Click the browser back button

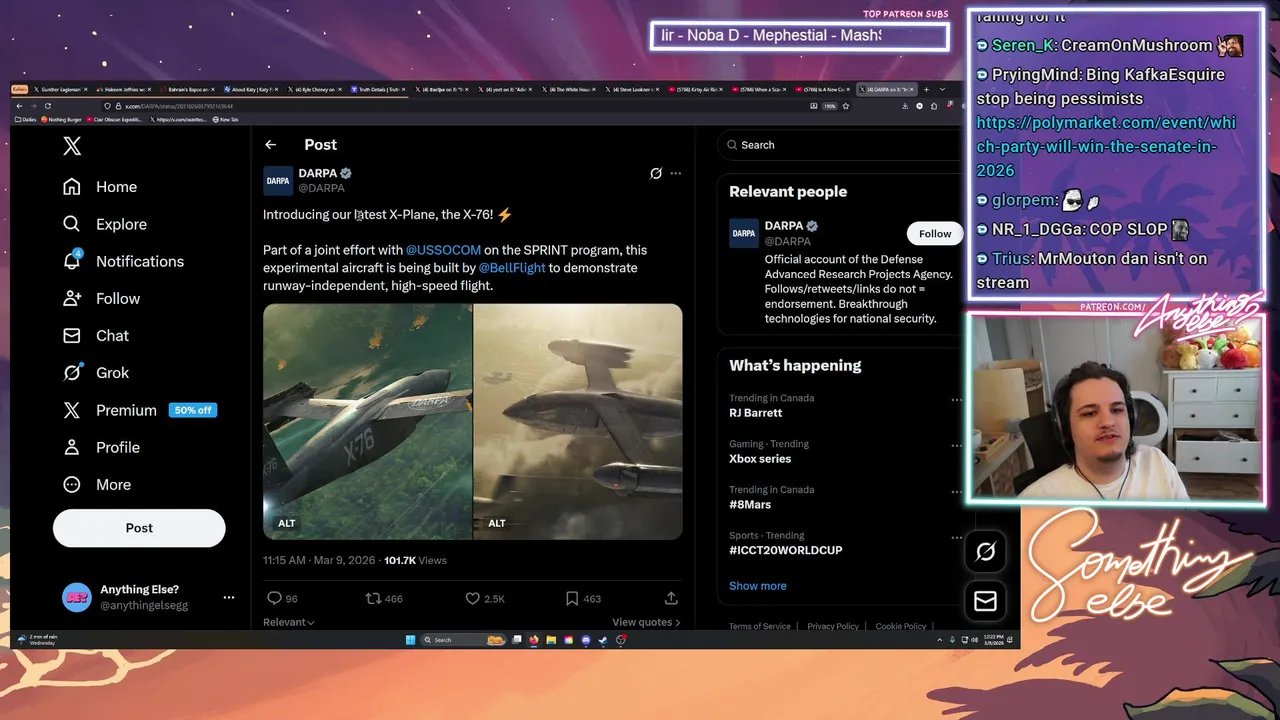[19, 106]
